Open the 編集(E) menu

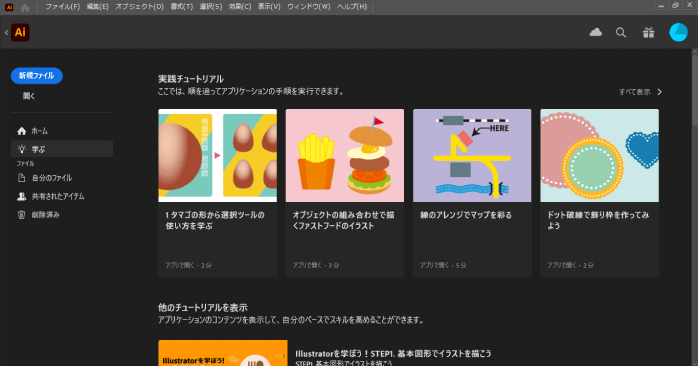pos(97,7)
